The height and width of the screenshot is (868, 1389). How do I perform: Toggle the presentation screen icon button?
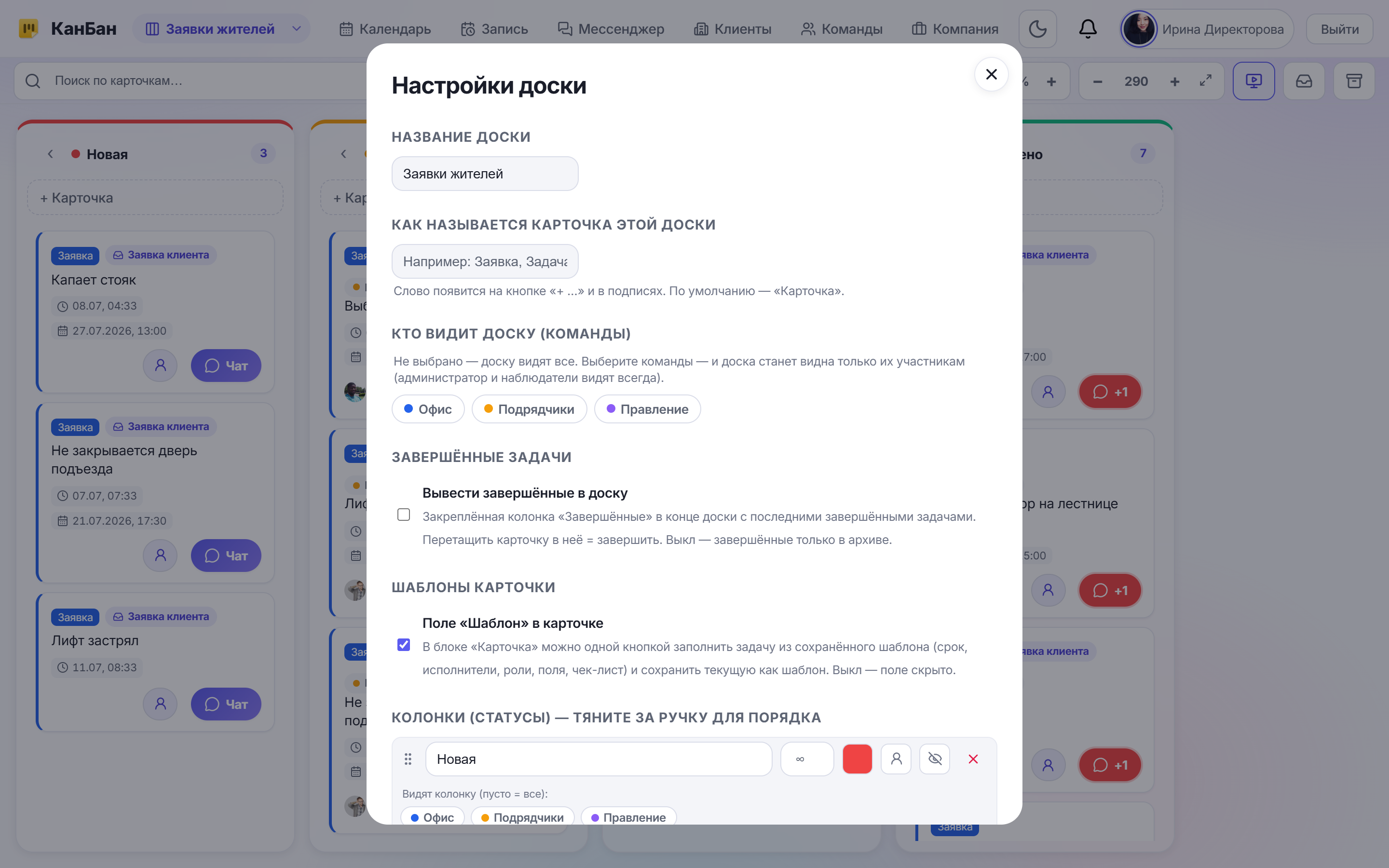[x=1253, y=81]
